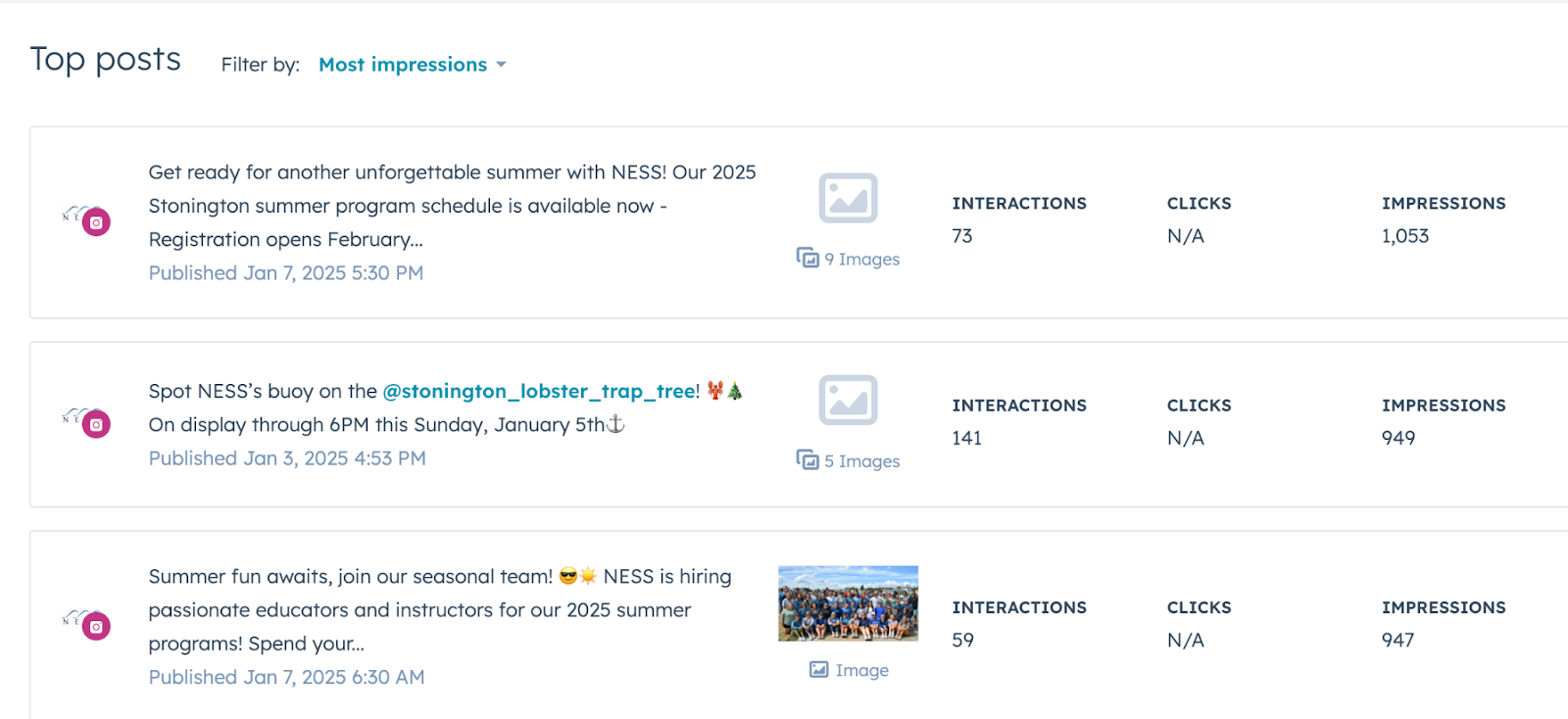
Task: Click the 141 interactions value
Action: coord(966,438)
